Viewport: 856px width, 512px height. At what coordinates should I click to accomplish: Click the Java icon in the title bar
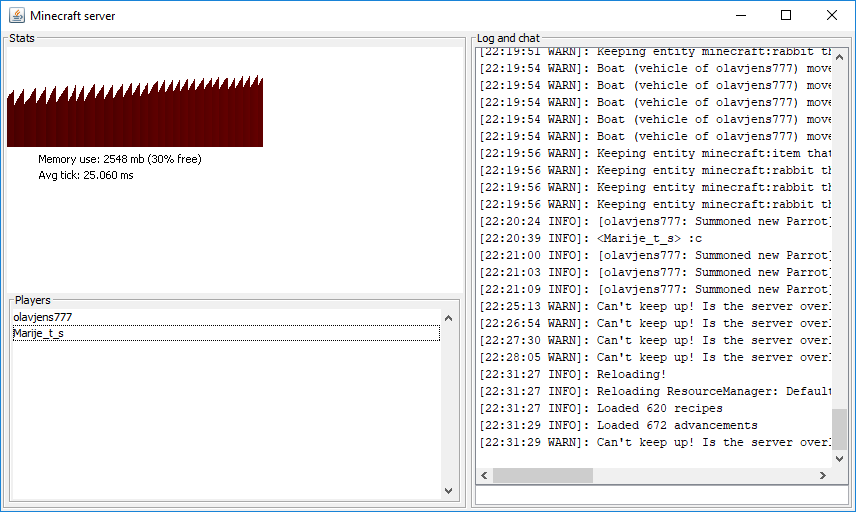tap(17, 15)
